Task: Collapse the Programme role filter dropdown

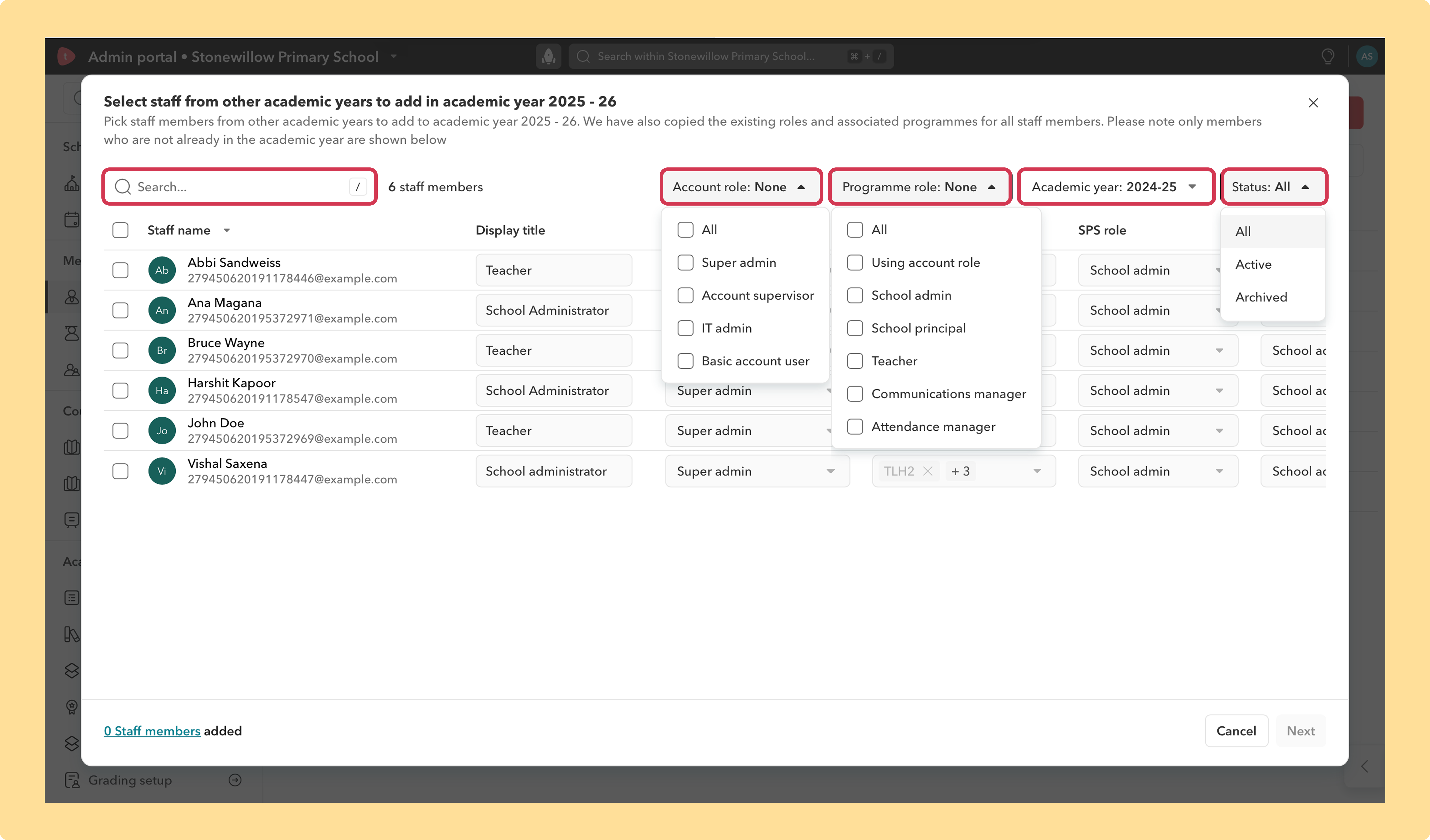Action: click(x=920, y=187)
